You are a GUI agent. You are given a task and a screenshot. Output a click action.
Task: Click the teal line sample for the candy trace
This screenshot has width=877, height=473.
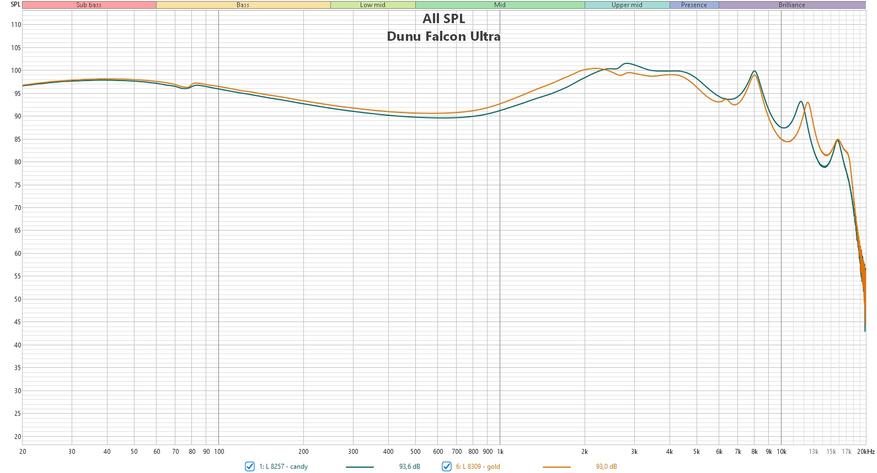pos(360,467)
